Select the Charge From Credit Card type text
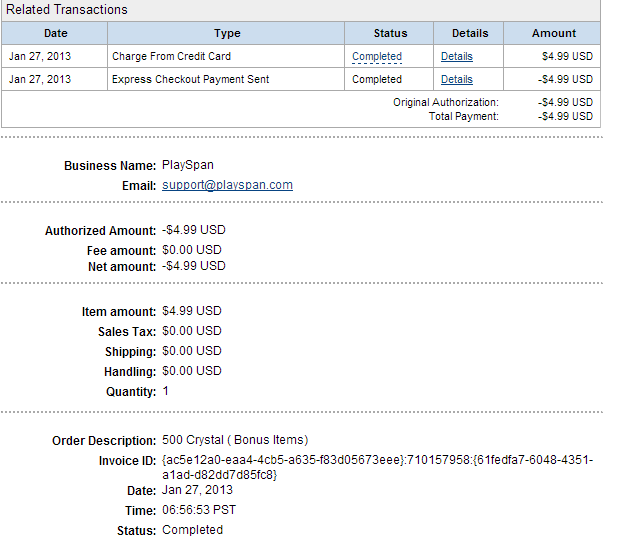The width and height of the screenshot is (632, 542). (171, 57)
